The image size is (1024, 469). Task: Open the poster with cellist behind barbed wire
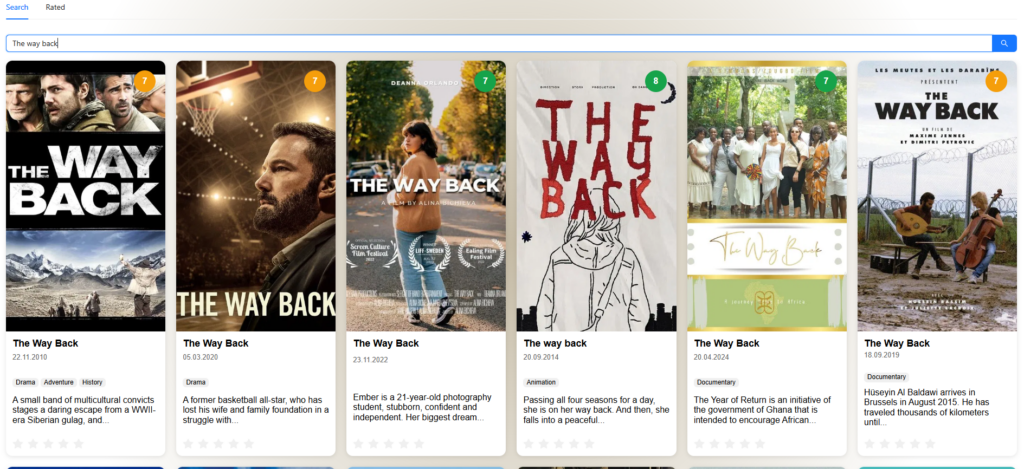937,196
